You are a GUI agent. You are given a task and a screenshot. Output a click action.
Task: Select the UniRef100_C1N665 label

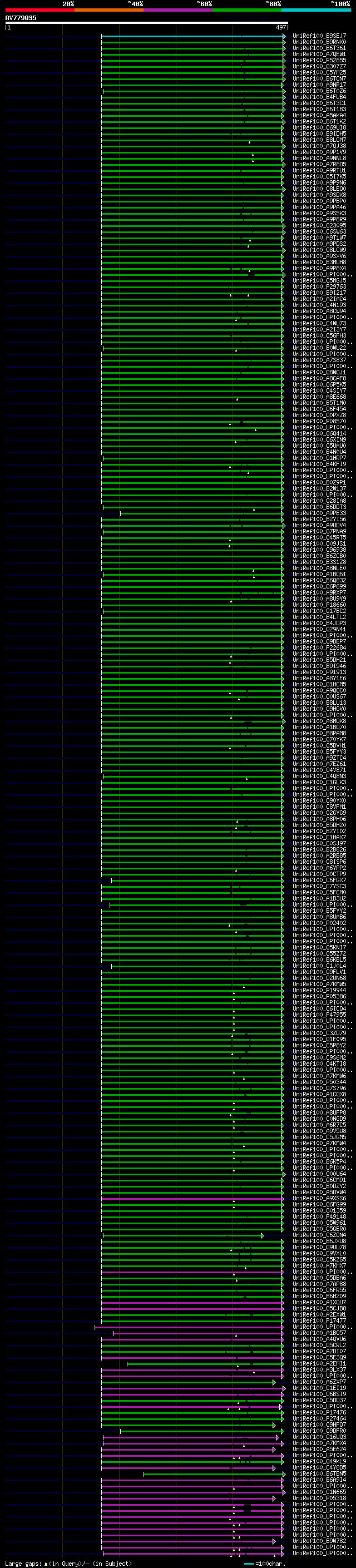tap(319, 1492)
